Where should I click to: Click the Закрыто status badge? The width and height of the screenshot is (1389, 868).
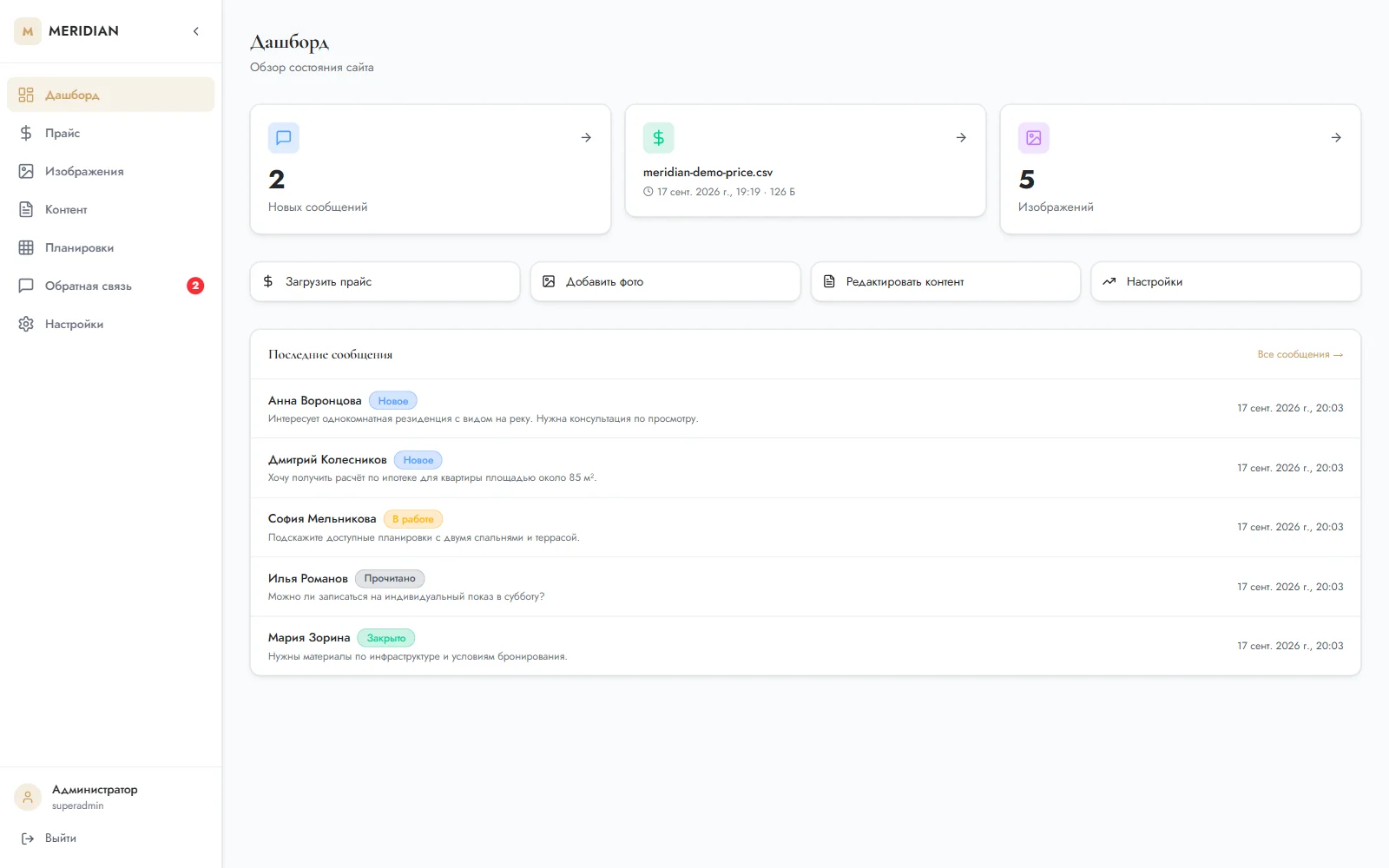pyautogui.click(x=386, y=638)
